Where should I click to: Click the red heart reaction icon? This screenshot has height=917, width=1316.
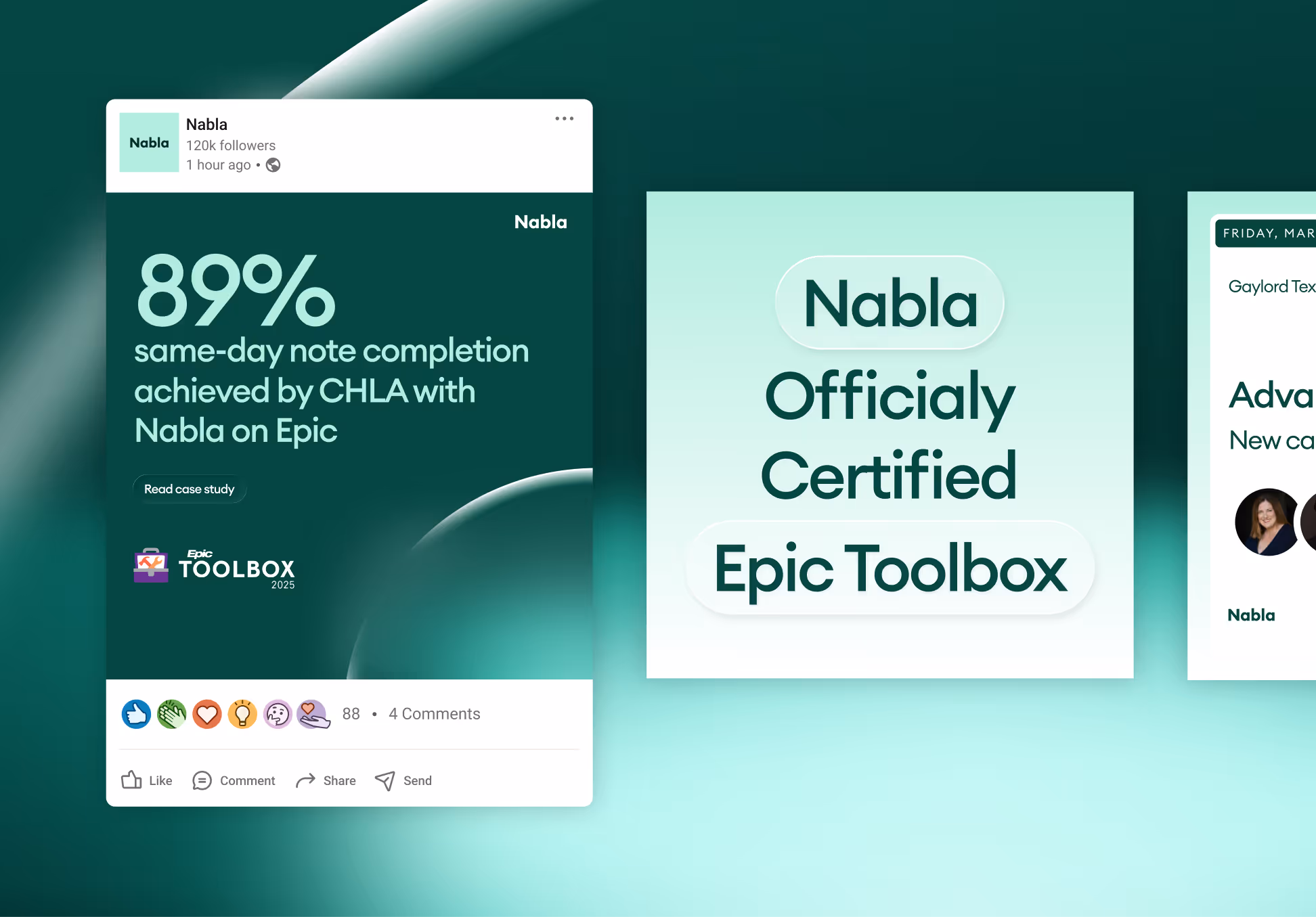tap(207, 714)
